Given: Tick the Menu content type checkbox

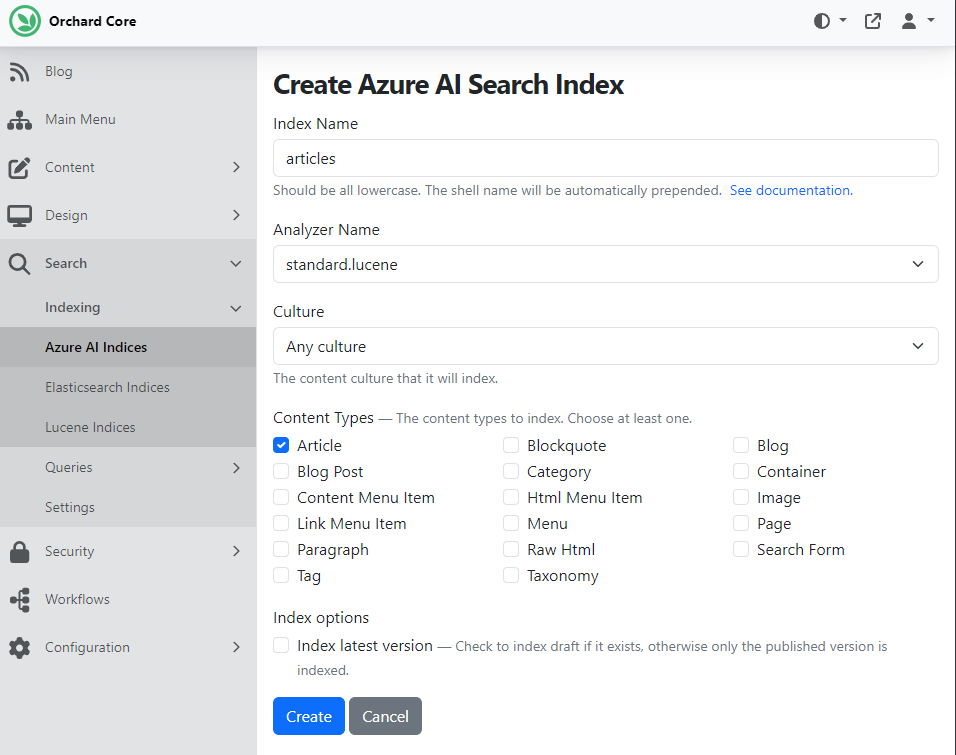Looking at the screenshot, I should click(x=511, y=523).
